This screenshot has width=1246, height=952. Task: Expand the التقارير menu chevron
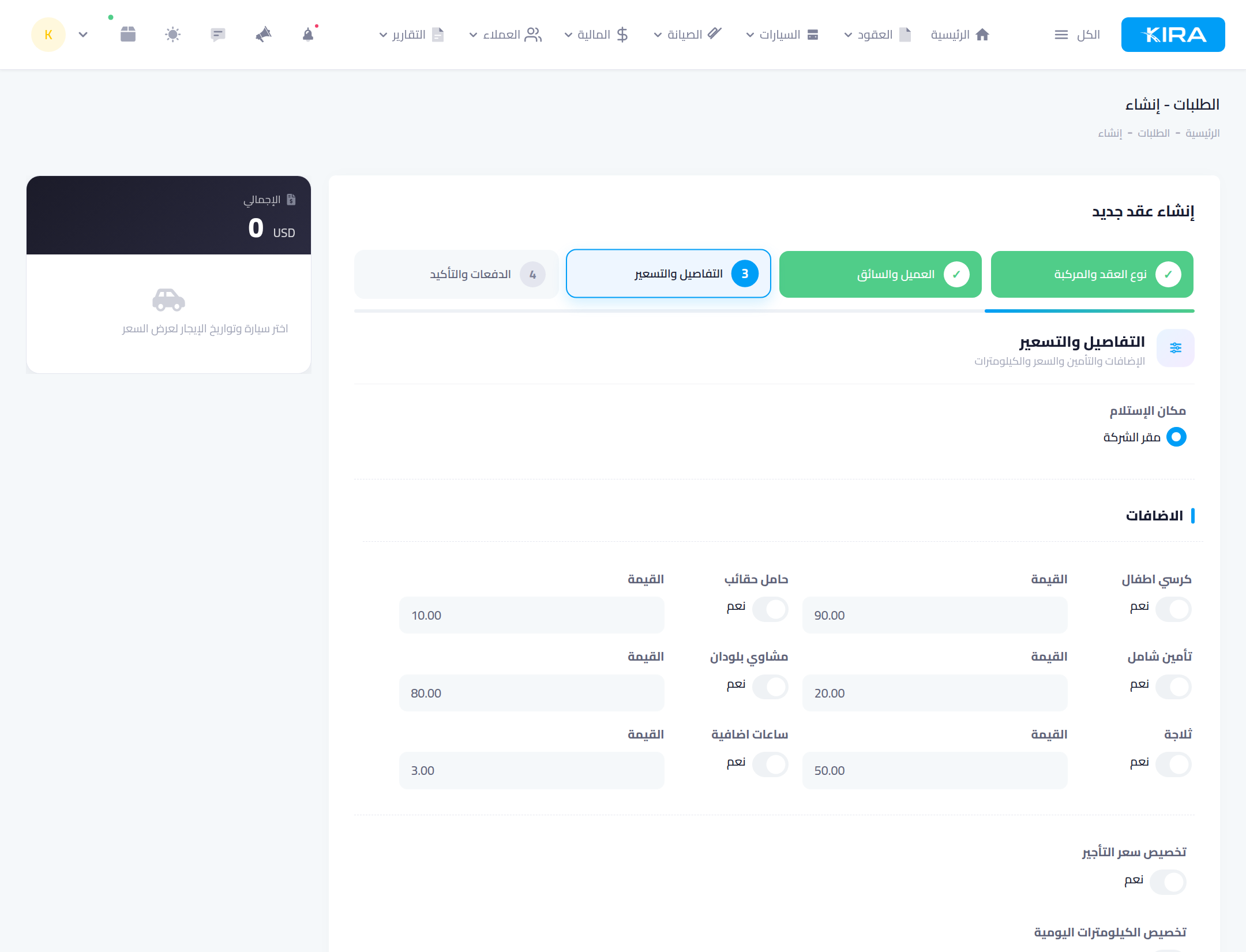point(383,35)
